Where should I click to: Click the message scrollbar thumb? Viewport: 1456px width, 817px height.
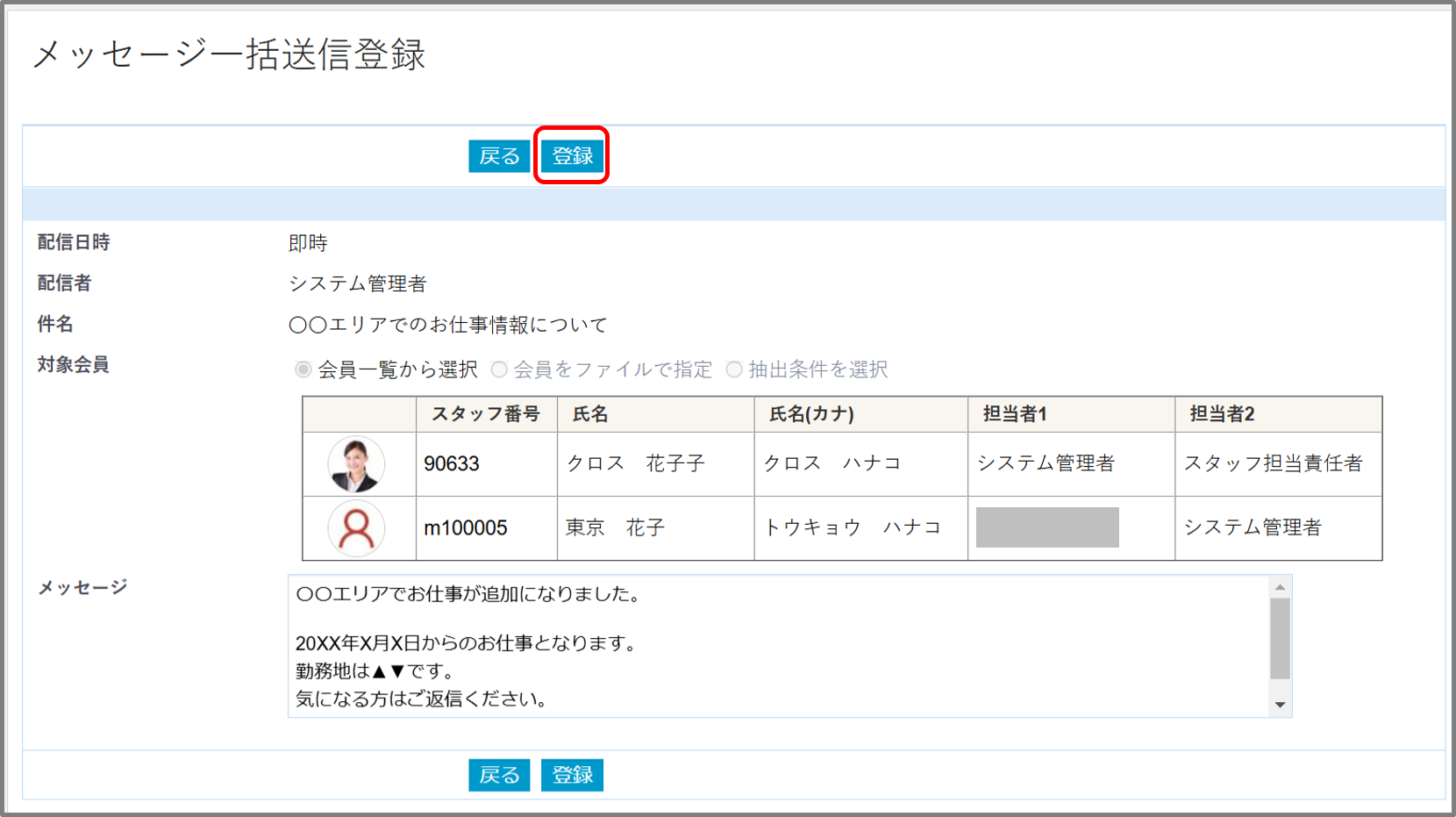pos(1281,639)
